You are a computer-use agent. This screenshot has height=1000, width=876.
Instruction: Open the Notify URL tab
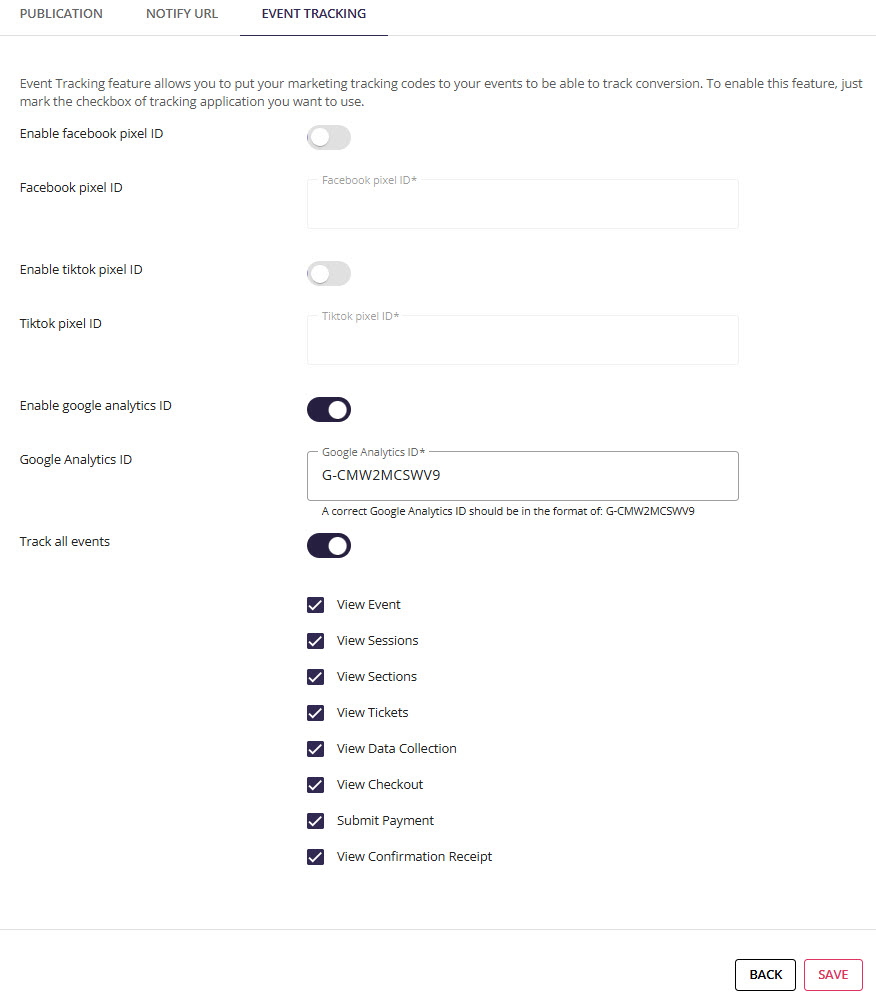pyautogui.click(x=182, y=14)
